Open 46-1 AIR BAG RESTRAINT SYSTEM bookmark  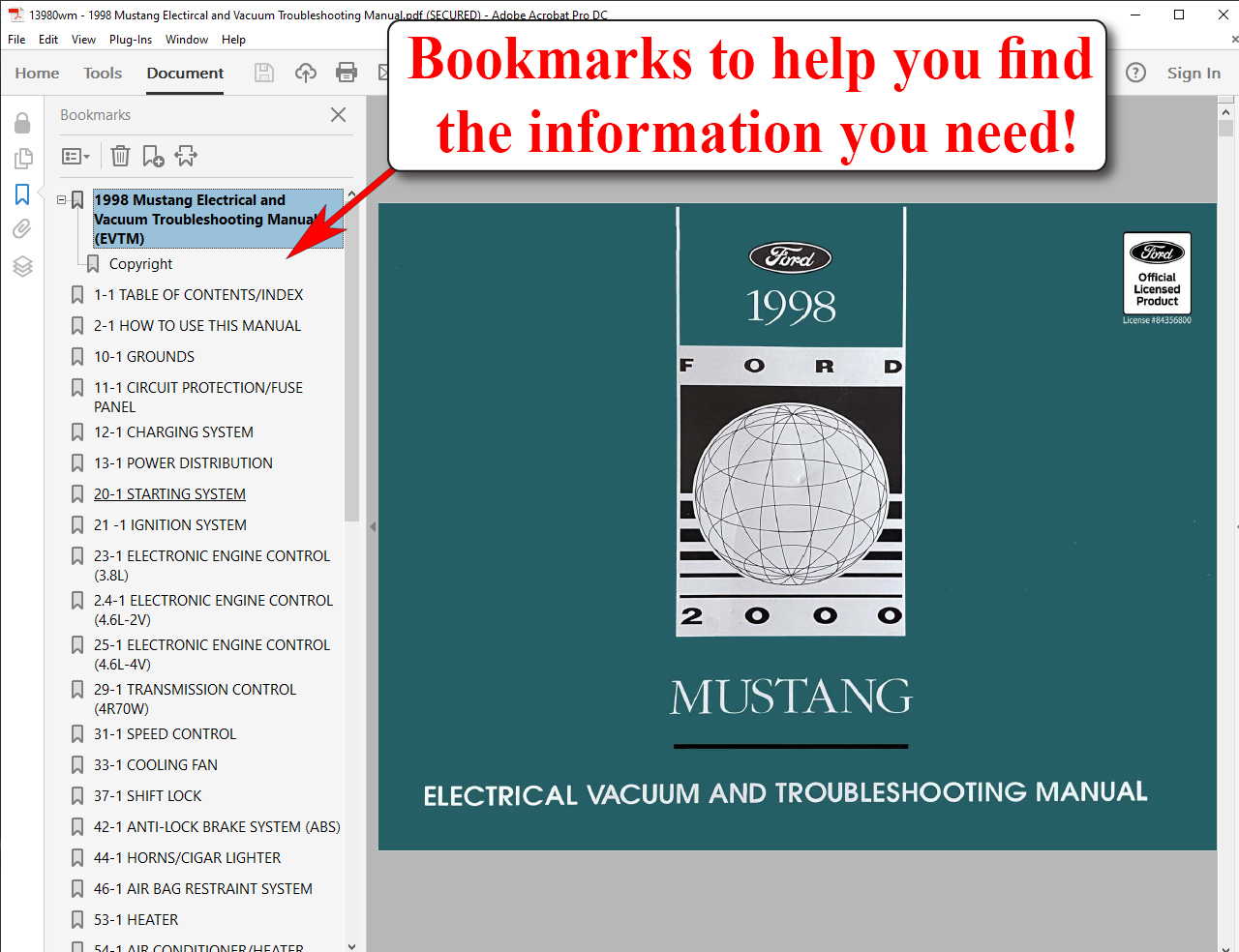point(203,889)
